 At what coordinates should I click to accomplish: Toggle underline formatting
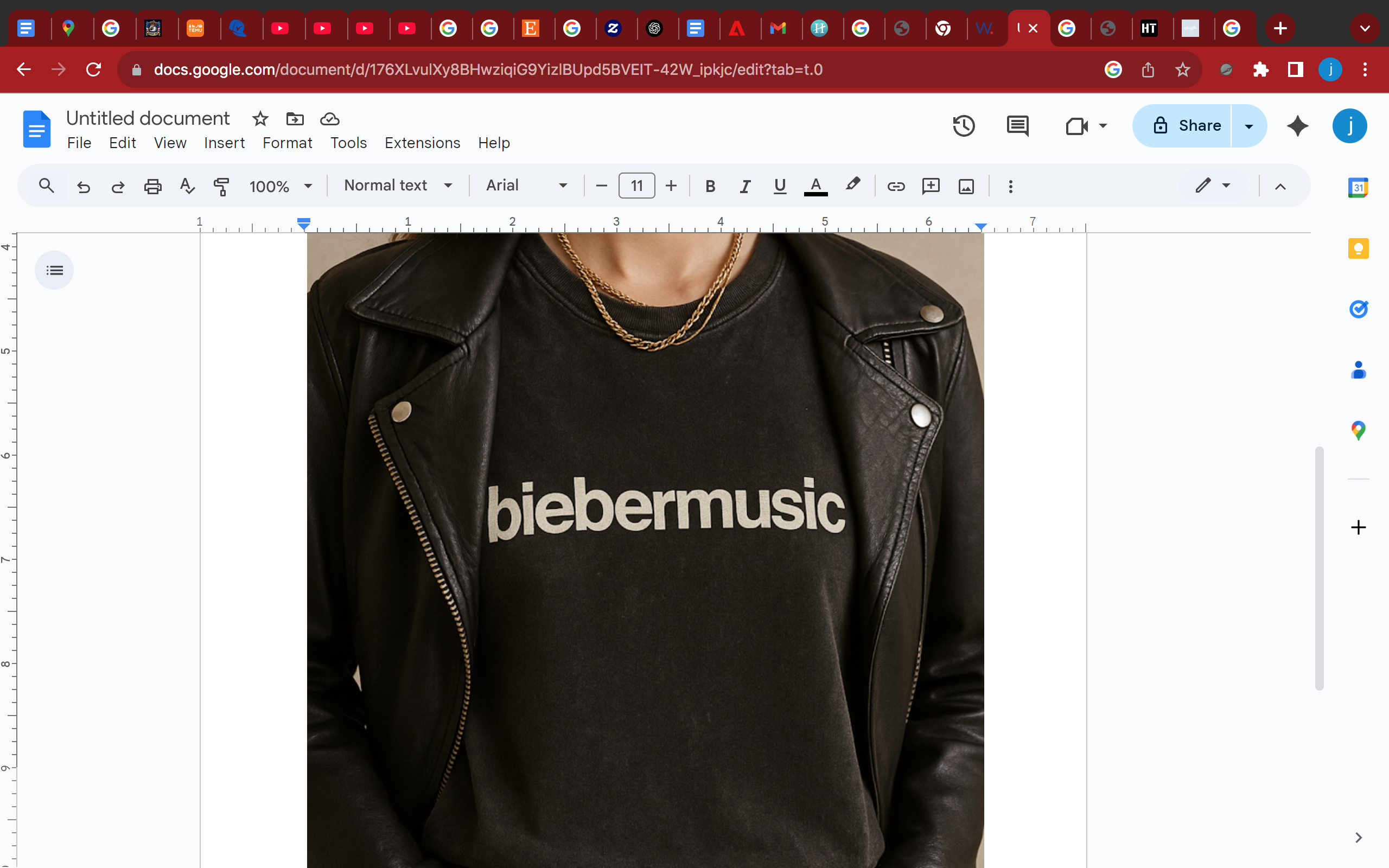(x=780, y=186)
